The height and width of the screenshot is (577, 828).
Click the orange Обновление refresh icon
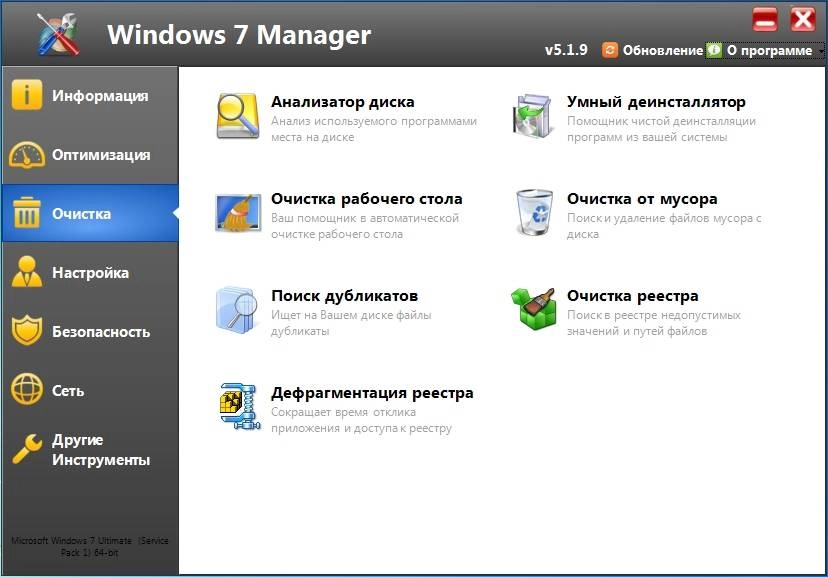[609, 50]
